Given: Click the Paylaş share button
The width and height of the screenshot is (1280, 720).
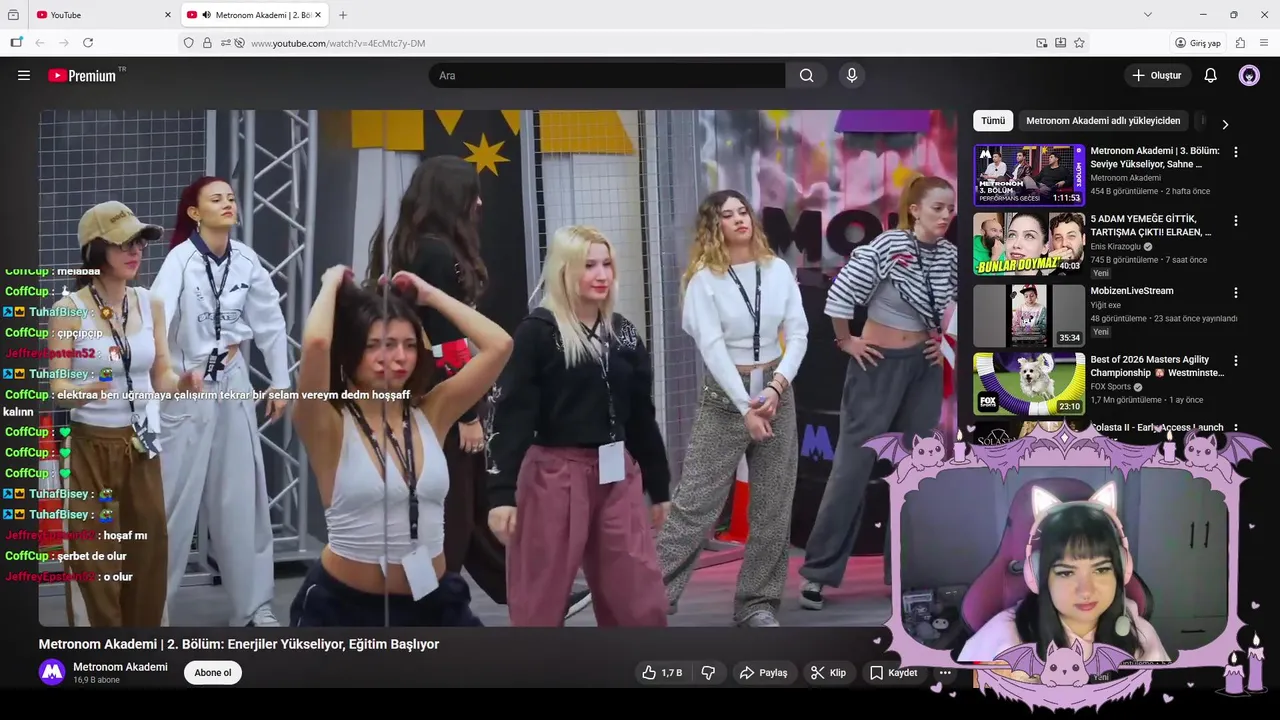Looking at the screenshot, I should 763,673.
